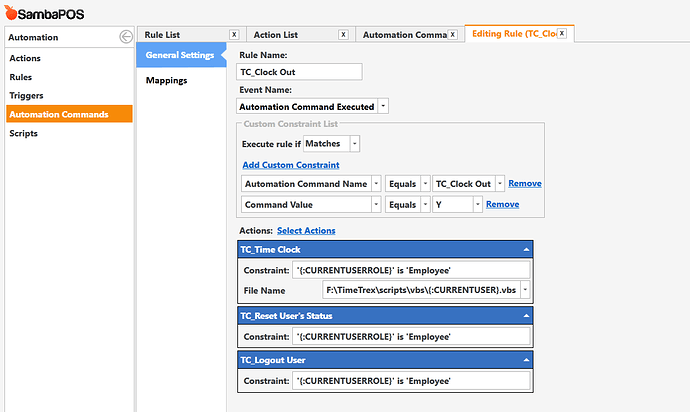Click the Add Custom Constraint link

point(291,165)
